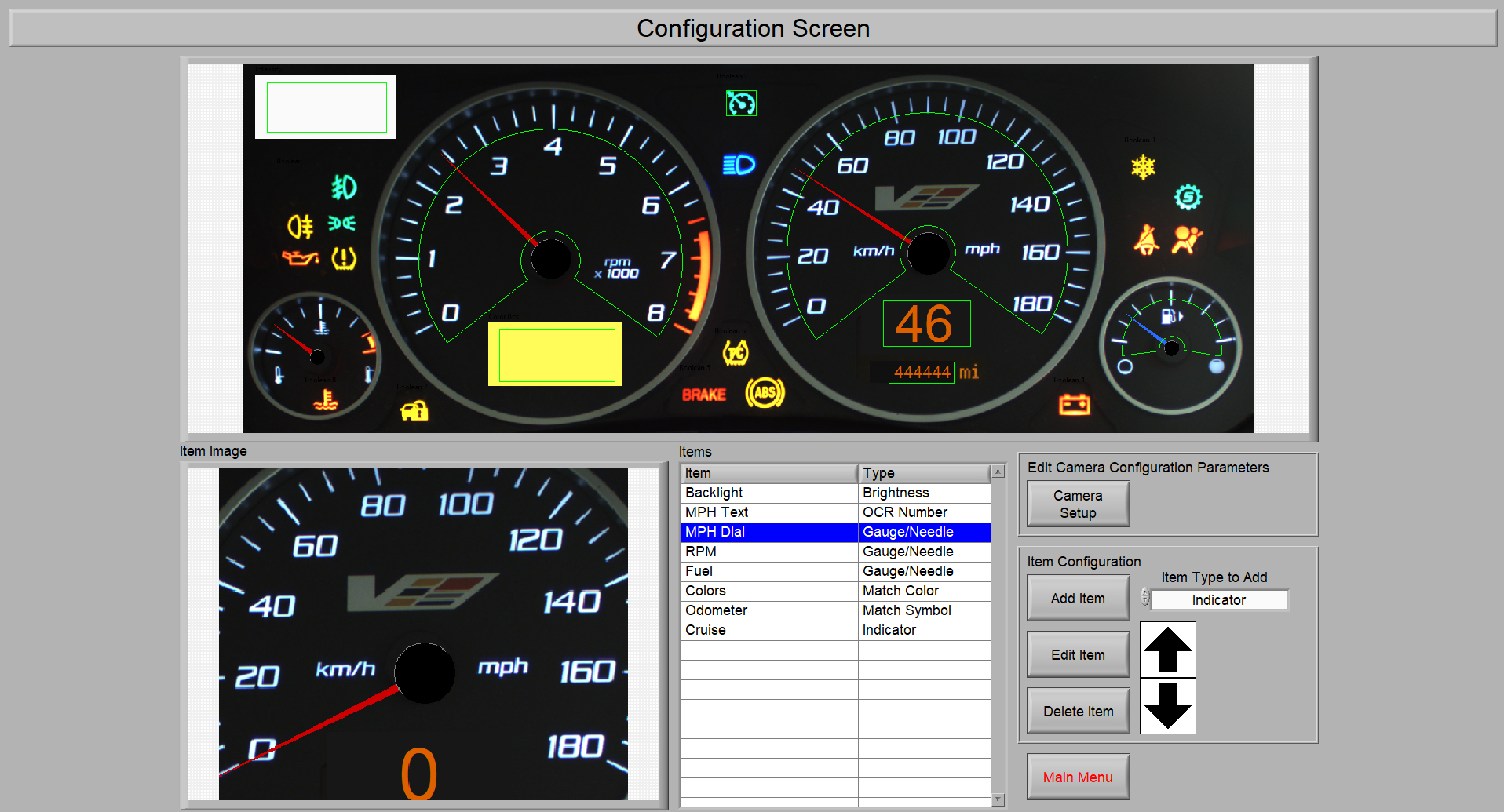Screen dimensions: 1504x812
Task: Click the orange oil pressure warning icon
Action: pyautogui.click(x=300, y=257)
